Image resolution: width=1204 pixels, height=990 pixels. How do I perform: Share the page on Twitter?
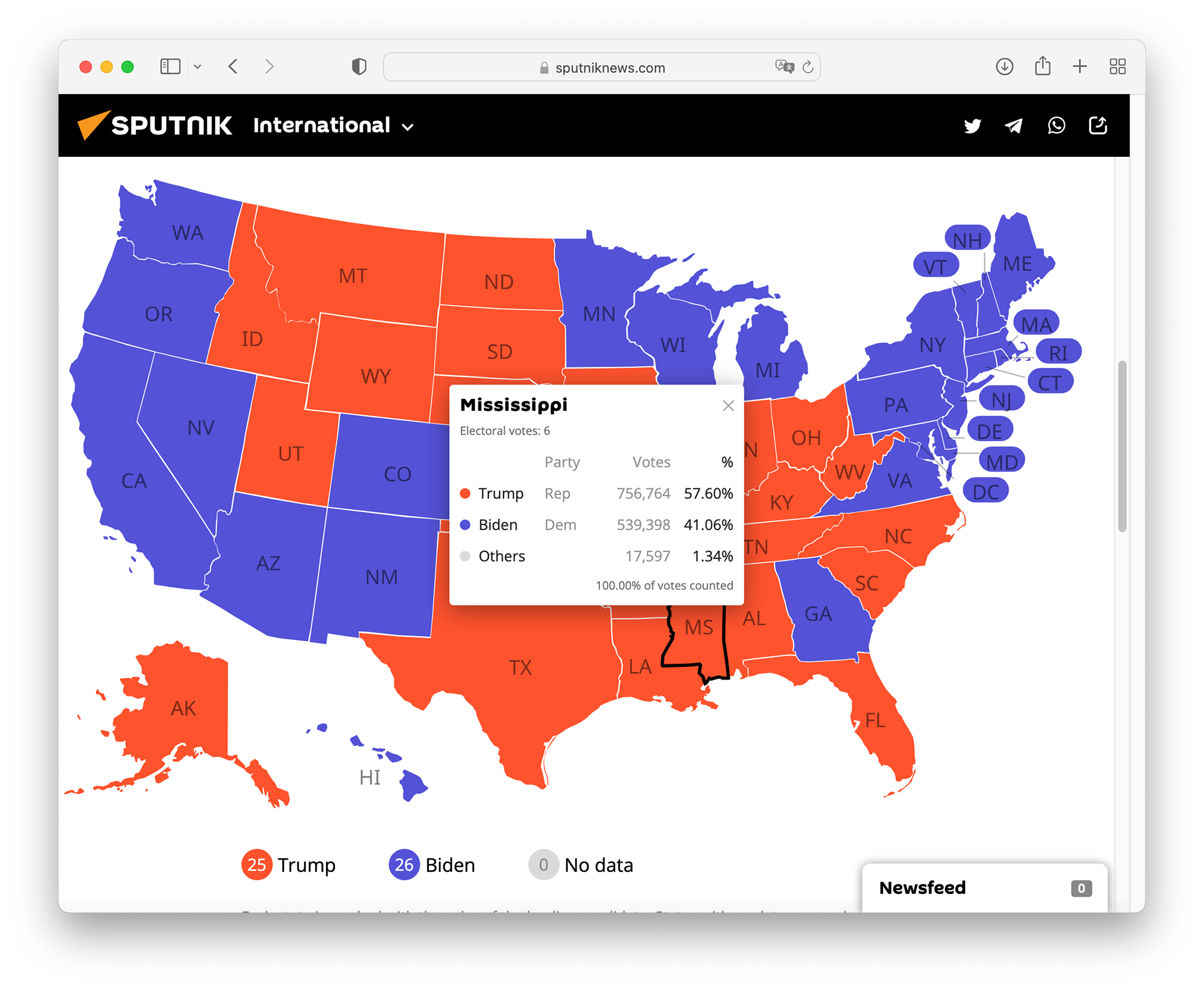[972, 126]
